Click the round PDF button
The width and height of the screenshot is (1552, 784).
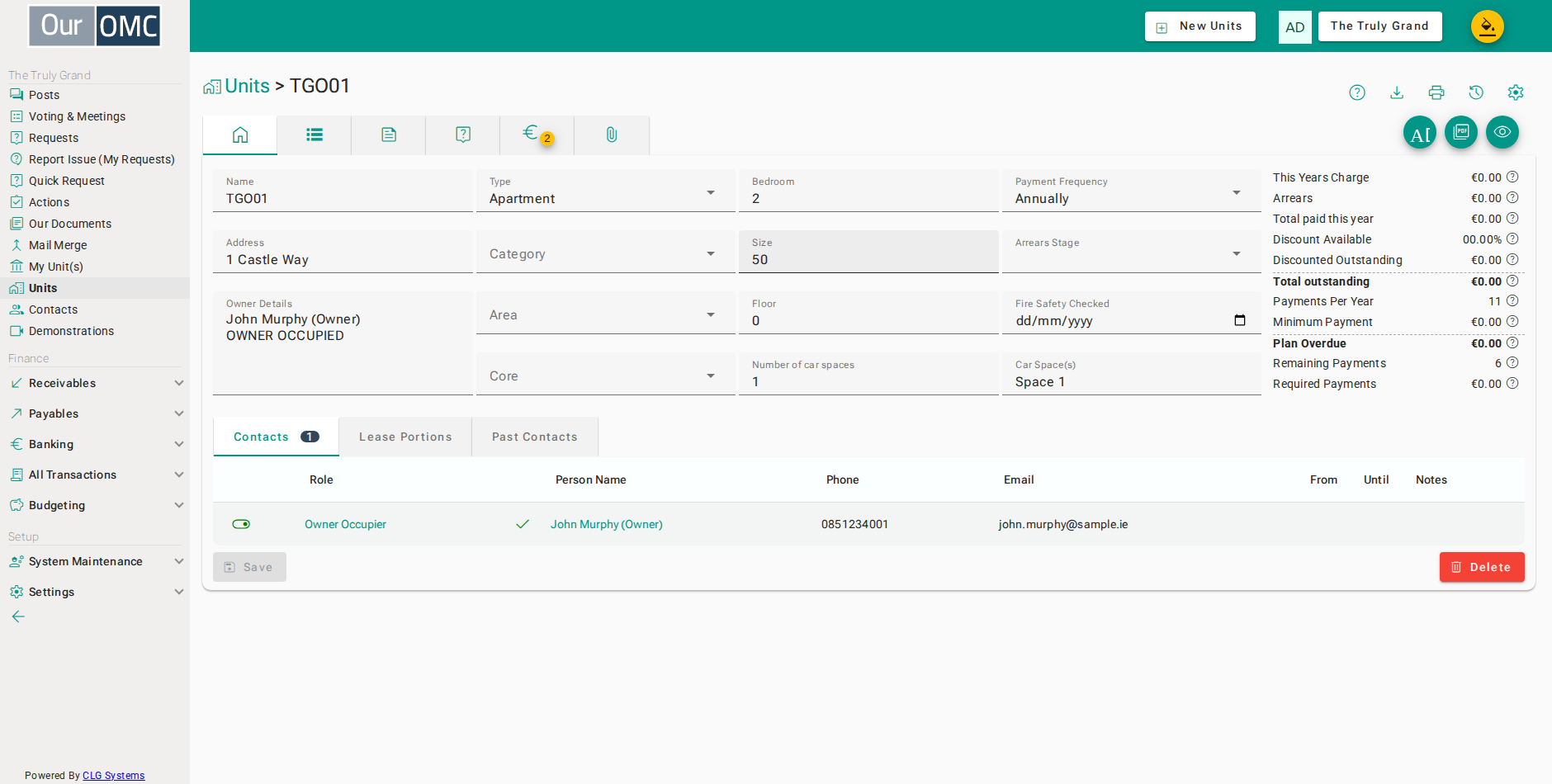click(1461, 132)
